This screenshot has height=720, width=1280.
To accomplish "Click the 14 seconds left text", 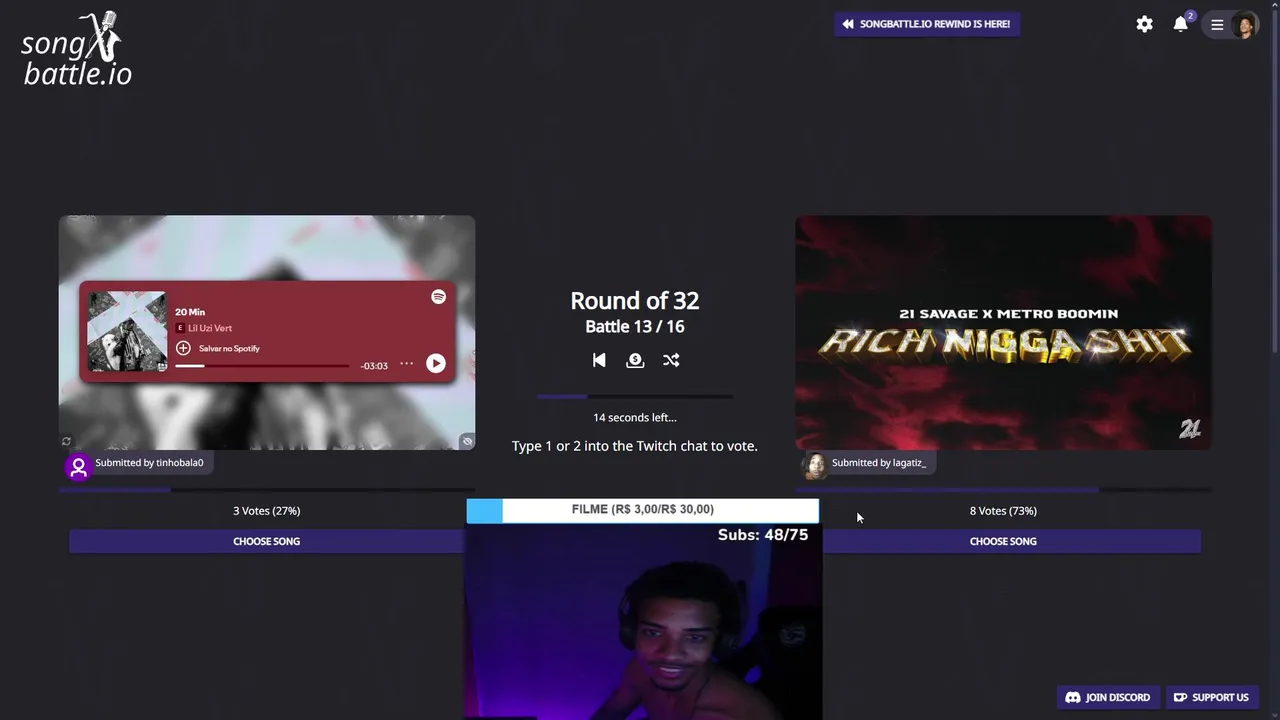I will click(x=635, y=417).
